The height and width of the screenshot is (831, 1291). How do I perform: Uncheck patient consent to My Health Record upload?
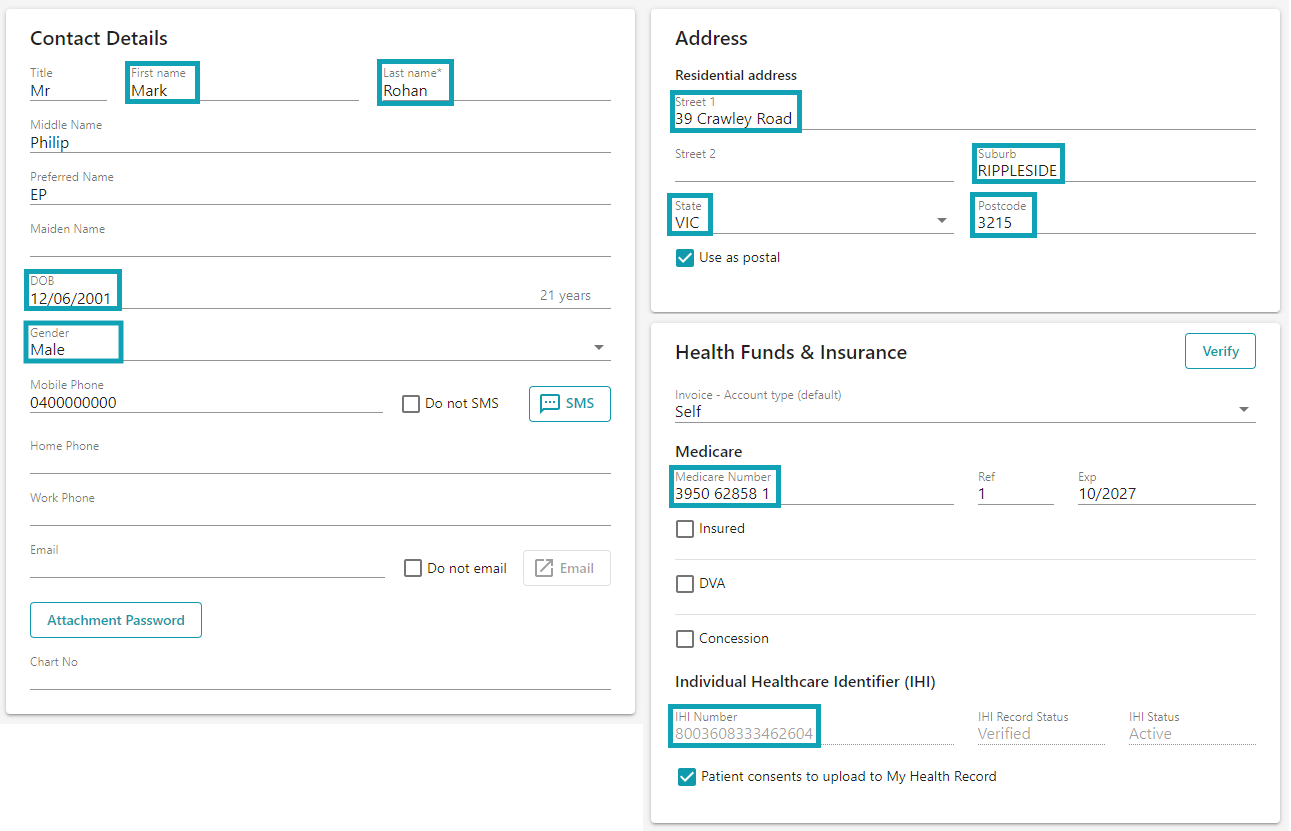(687, 776)
